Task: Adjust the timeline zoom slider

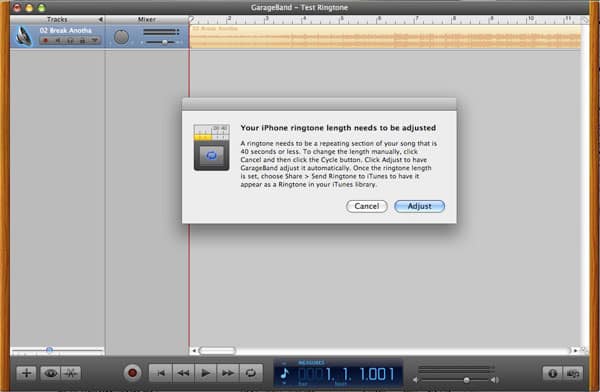Action: click(49, 350)
